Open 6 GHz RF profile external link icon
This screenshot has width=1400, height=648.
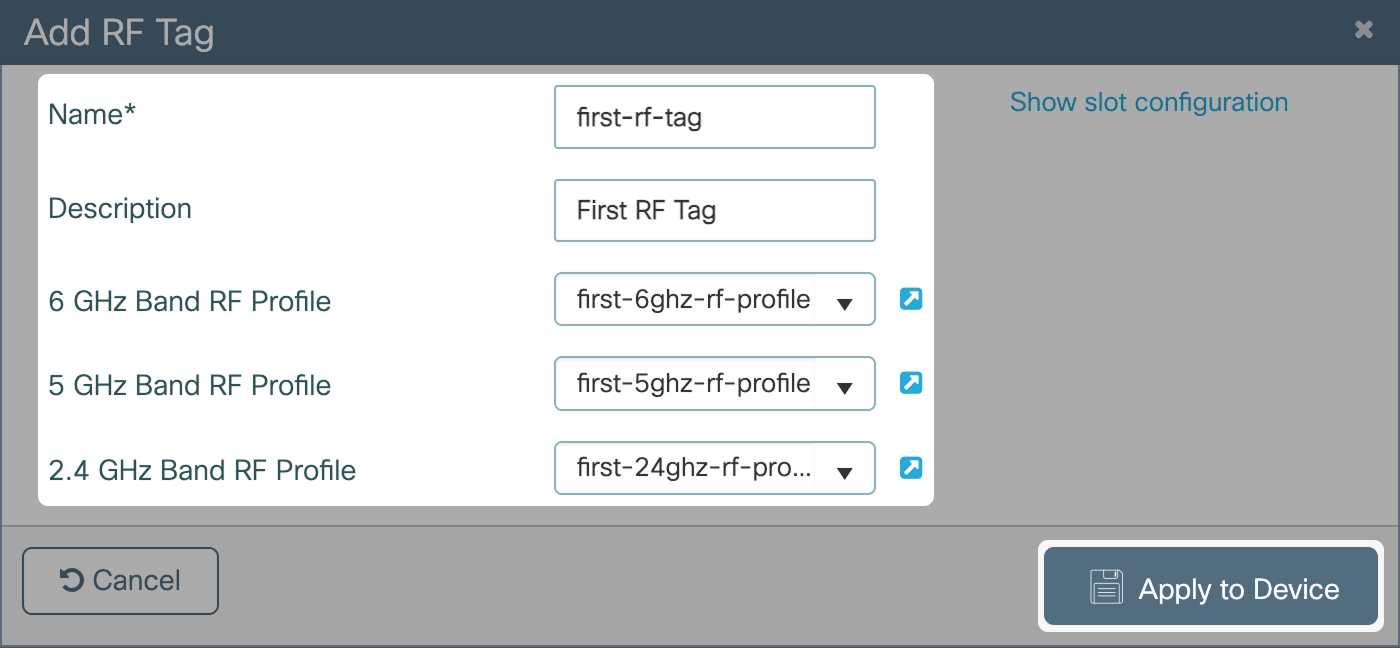[910, 299]
